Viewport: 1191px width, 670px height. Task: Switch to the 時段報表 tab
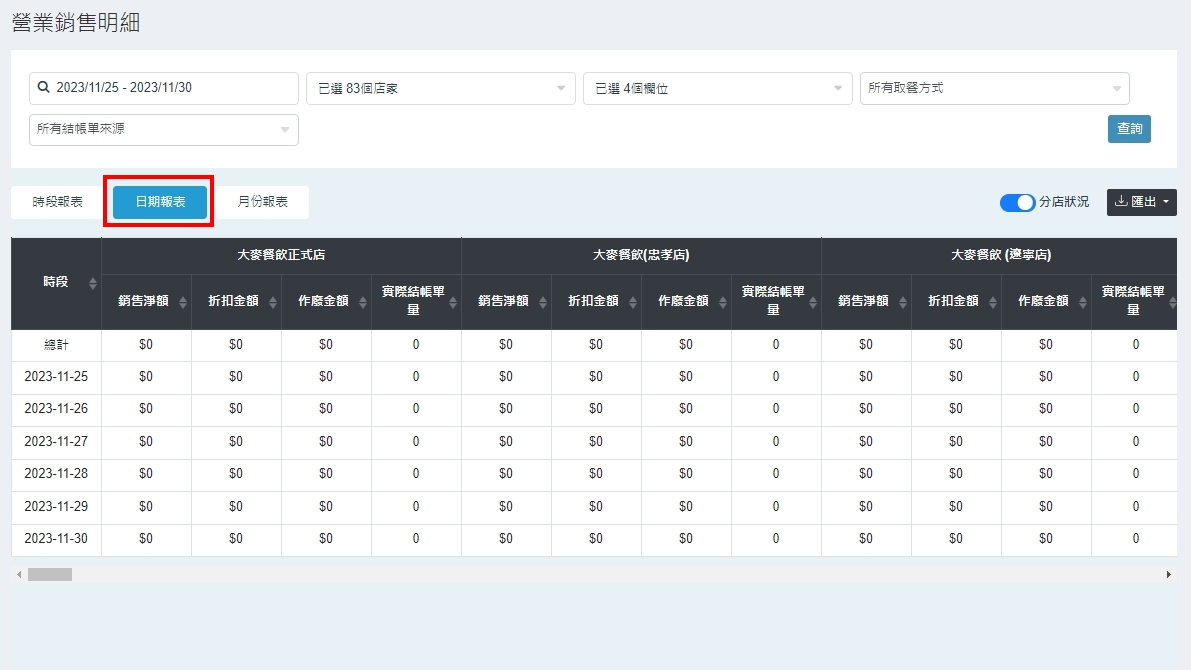pos(58,202)
